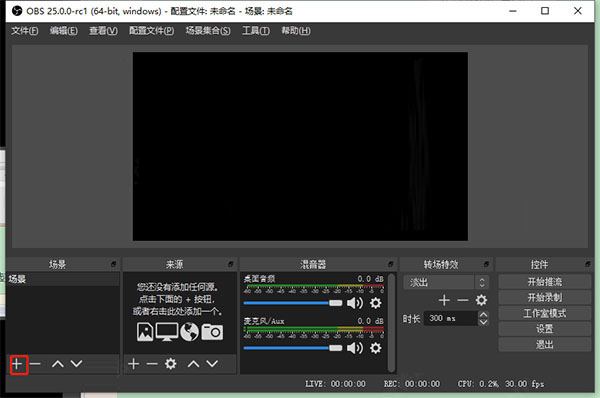The height and width of the screenshot is (398, 600).
Task: Remove the selected source in the Sources panel
Action: click(152, 364)
